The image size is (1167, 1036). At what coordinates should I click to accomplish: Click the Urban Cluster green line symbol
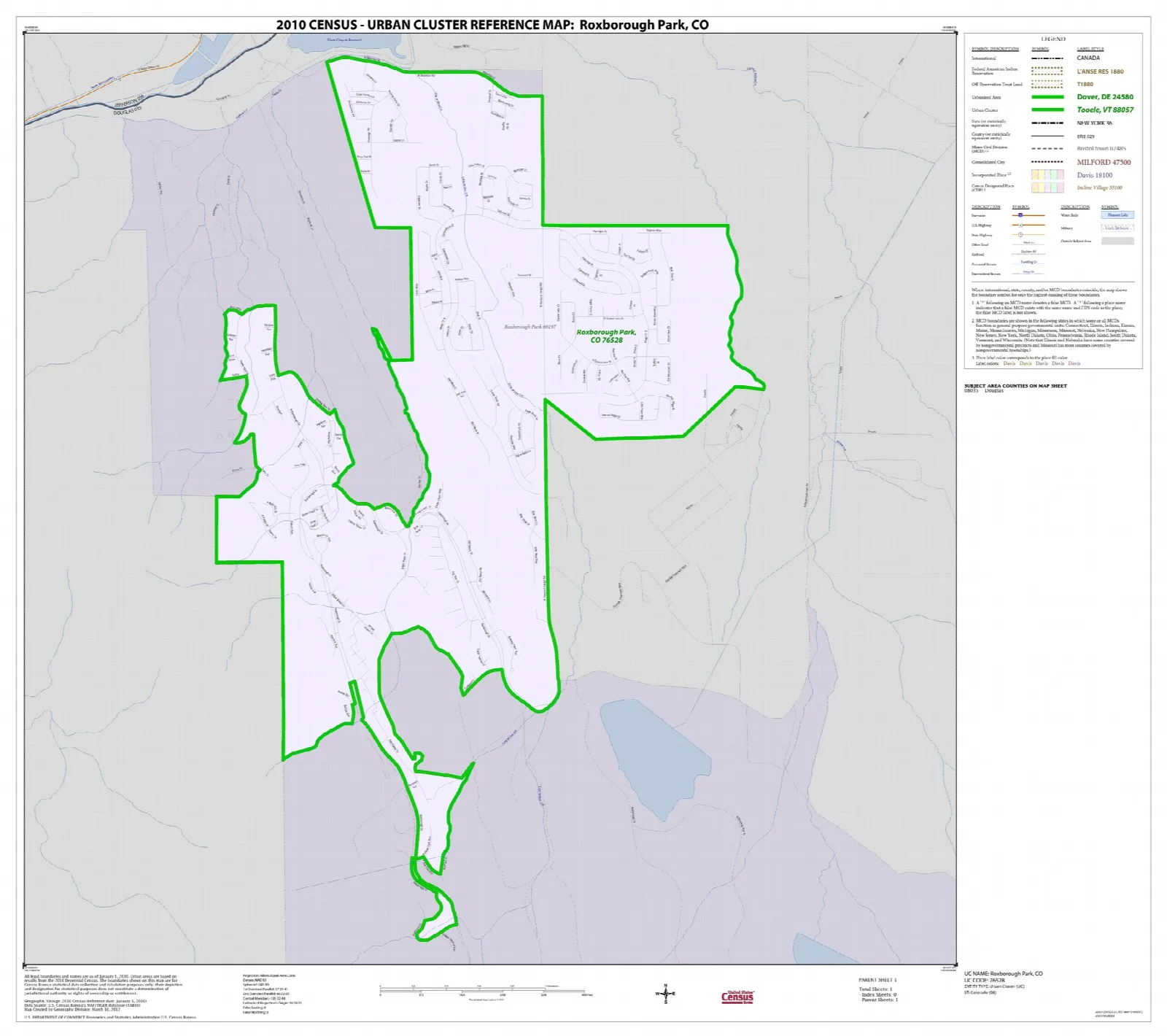[x=1047, y=110]
